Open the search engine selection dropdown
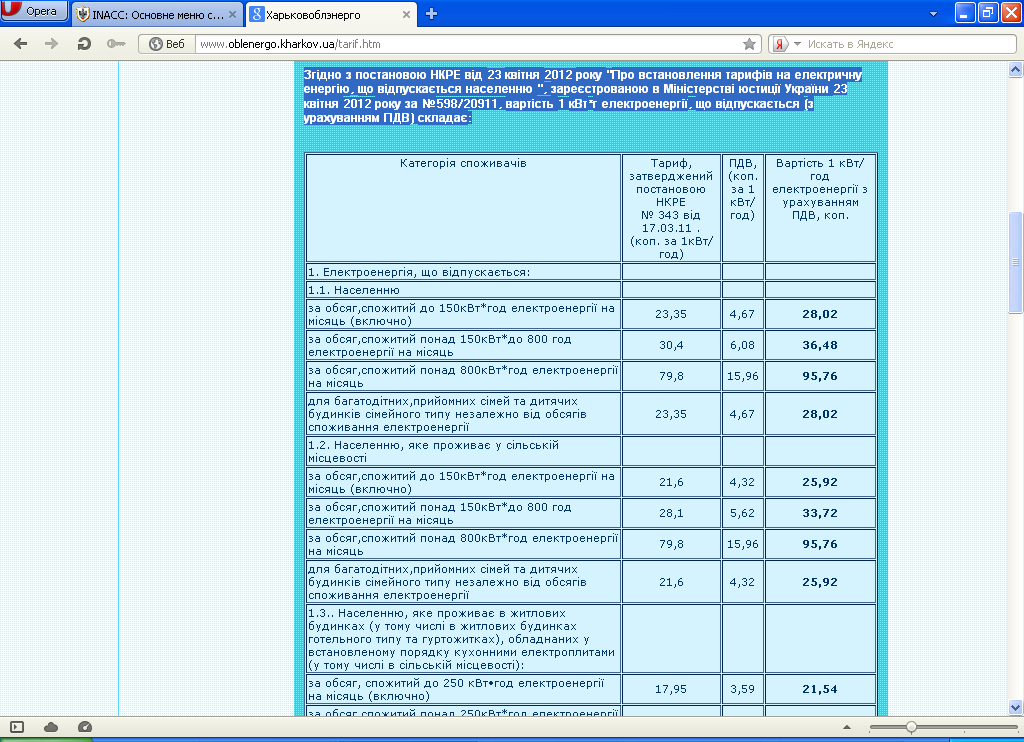This screenshot has width=1024, height=742. pyautogui.click(x=797, y=44)
